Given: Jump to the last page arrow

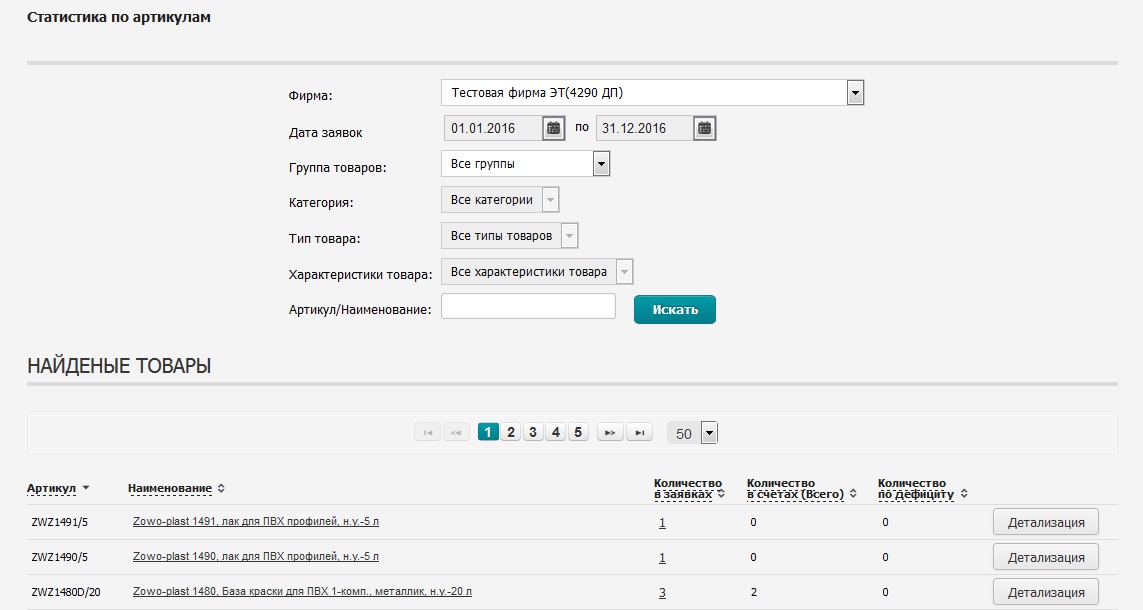Looking at the screenshot, I should click(x=639, y=432).
